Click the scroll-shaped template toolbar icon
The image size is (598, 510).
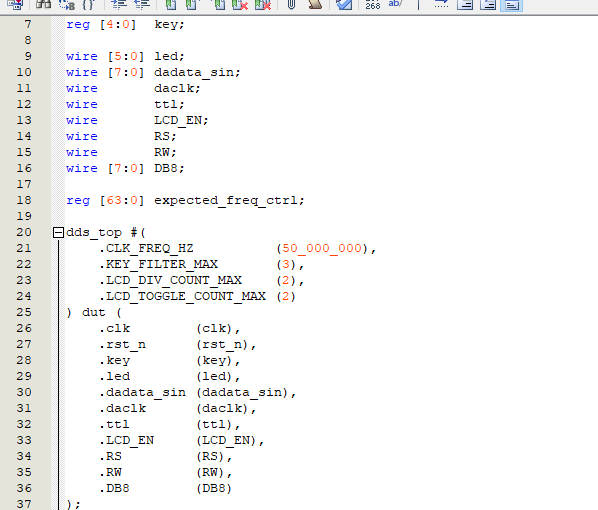pos(315,5)
